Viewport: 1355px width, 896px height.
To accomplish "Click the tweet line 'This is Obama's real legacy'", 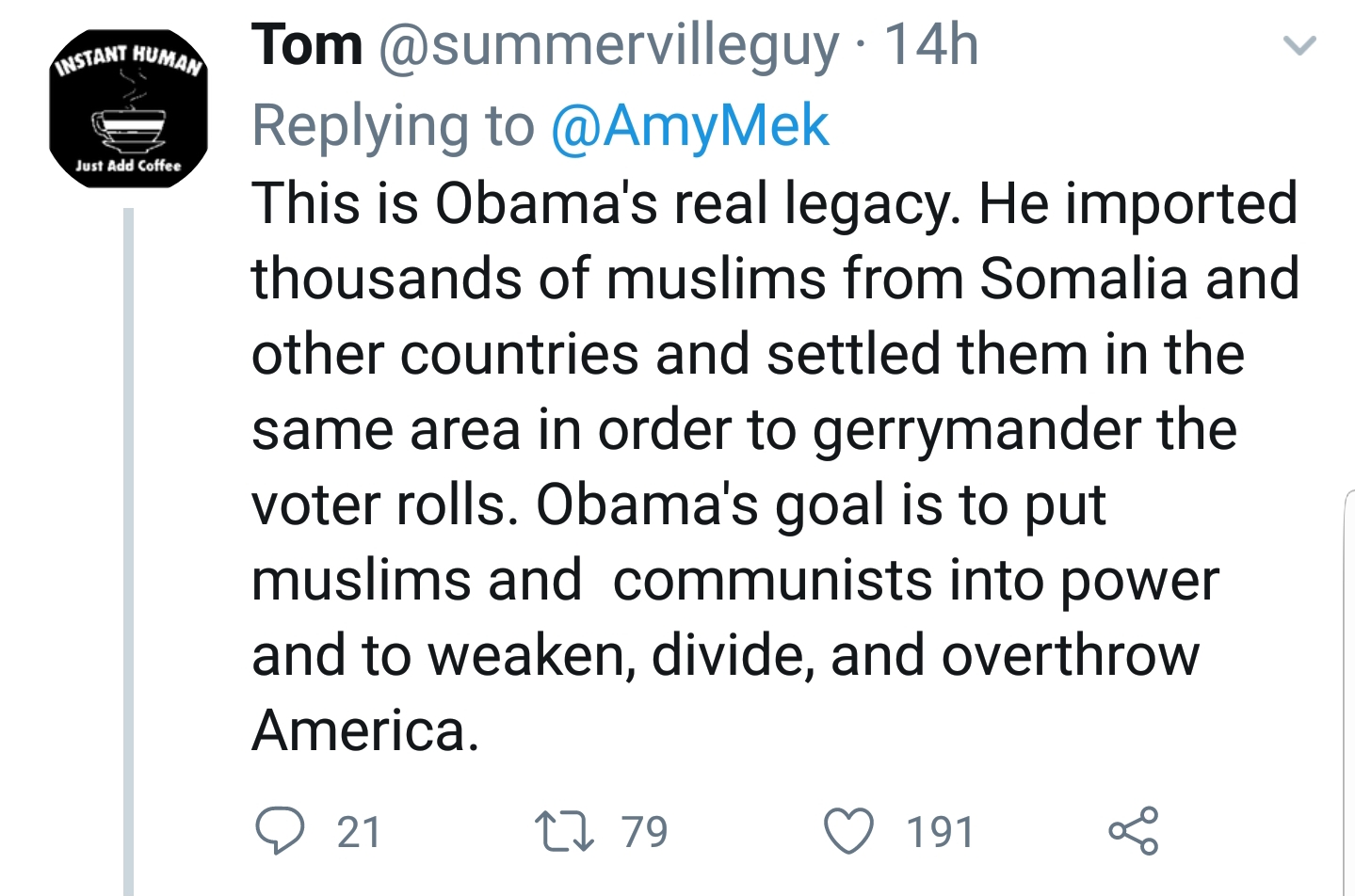I will (x=603, y=203).
